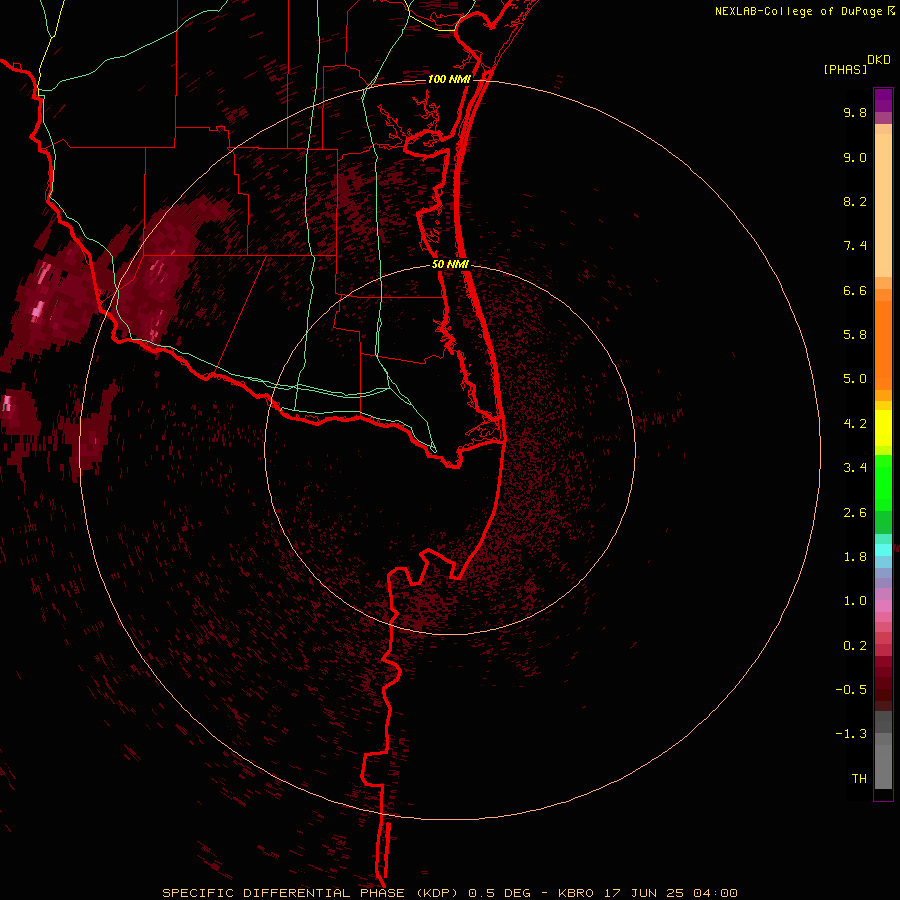The height and width of the screenshot is (900, 900).
Task: Click the TH threshold label
Action: [859, 778]
